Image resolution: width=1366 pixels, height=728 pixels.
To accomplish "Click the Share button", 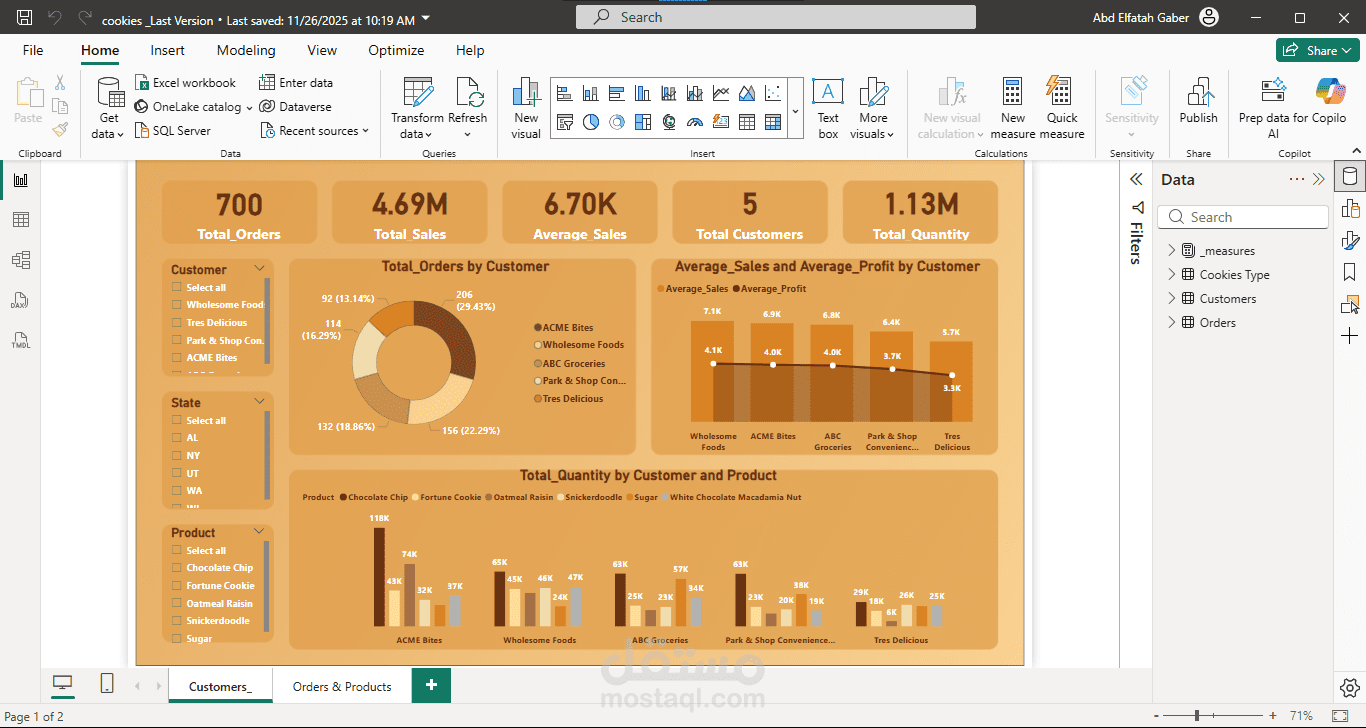I will pos(1316,50).
